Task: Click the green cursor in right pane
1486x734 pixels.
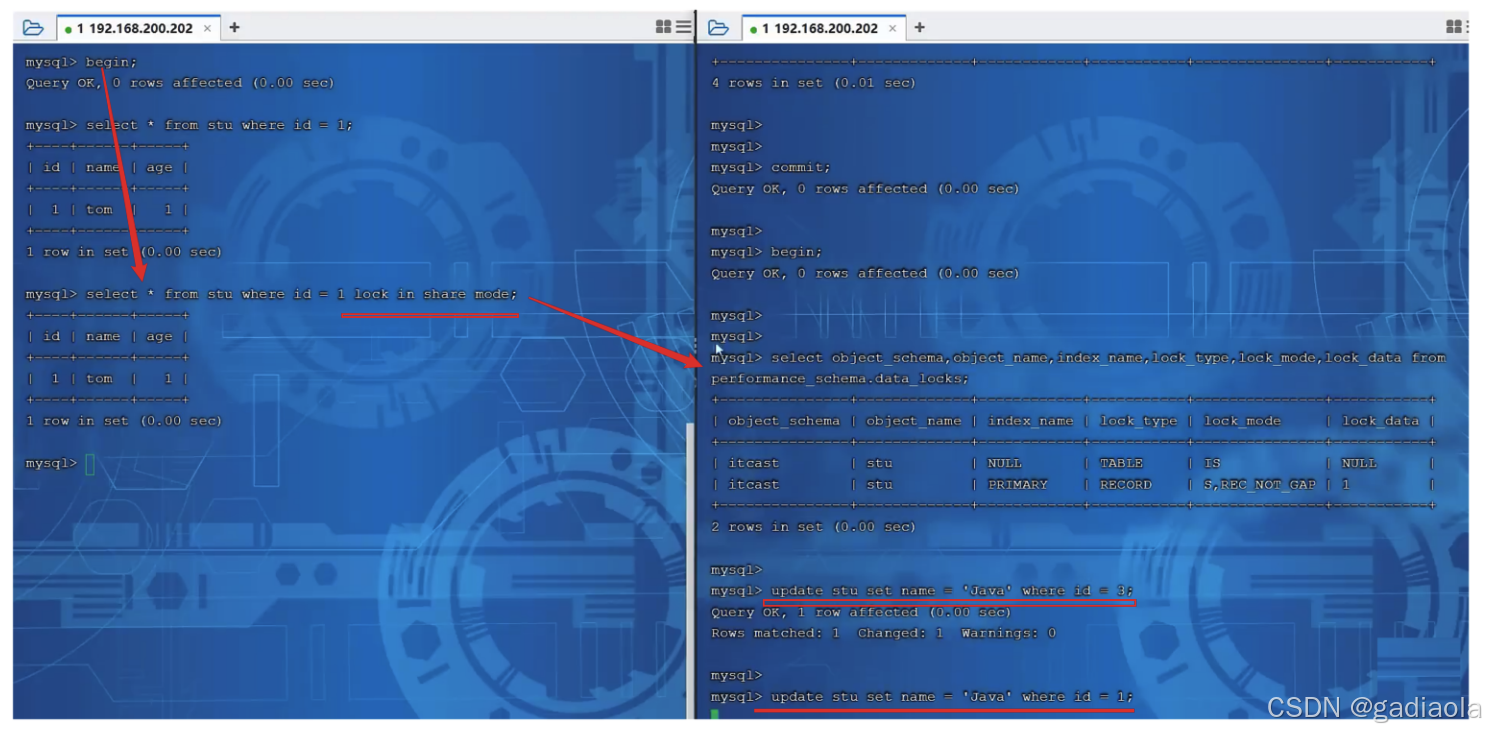Action: (715, 714)
